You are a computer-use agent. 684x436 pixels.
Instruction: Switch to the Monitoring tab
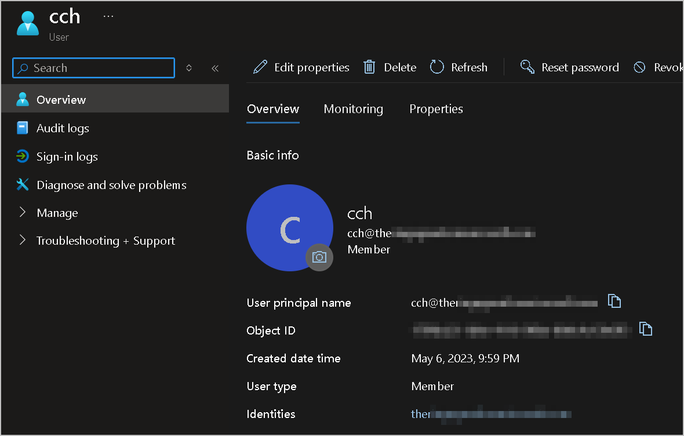pyautogui.click(x=353, y=109)
